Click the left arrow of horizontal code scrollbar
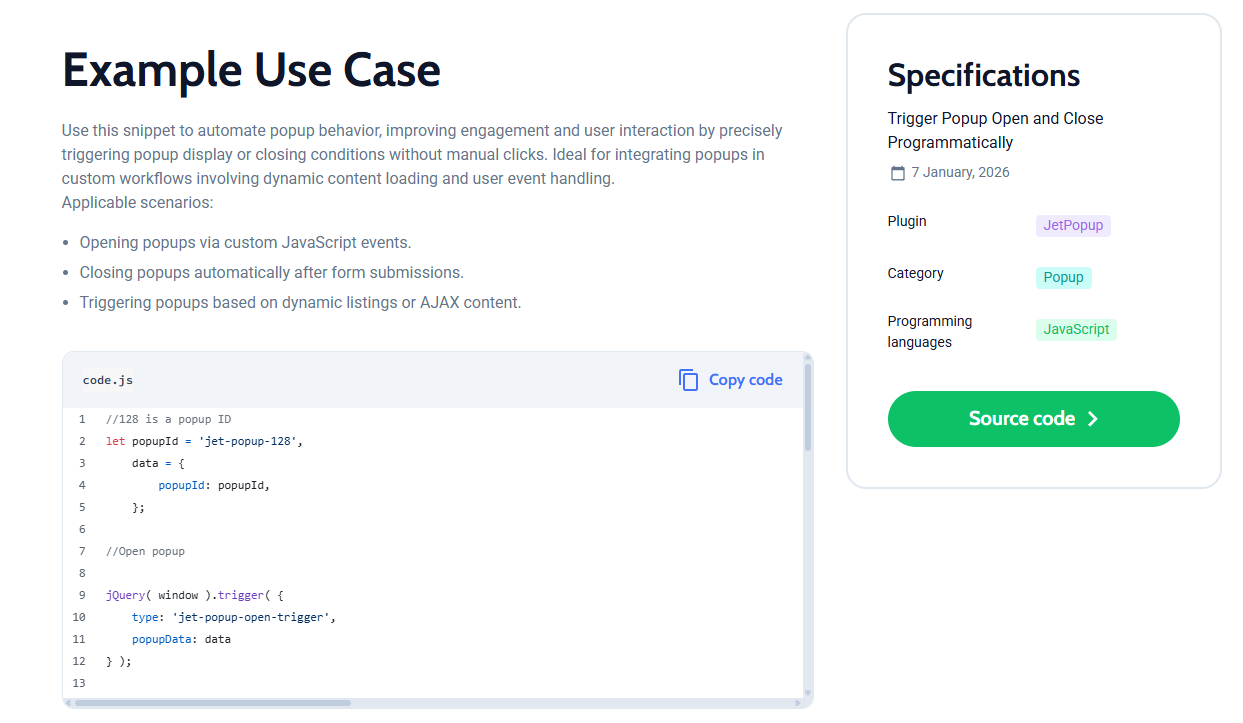This screenshot has width=1243, height=723. pyautogui.click(x=68, y=703)
